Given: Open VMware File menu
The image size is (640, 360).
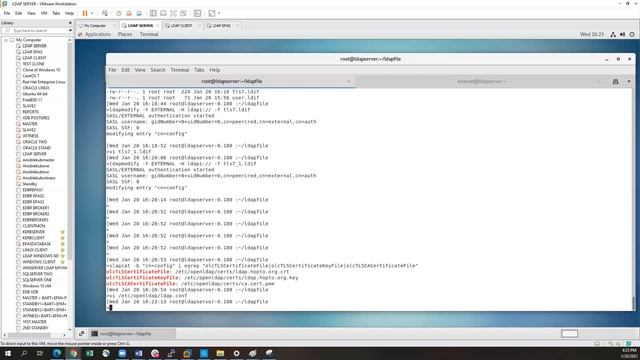Looking at the screenshot, I should point(7,13).
